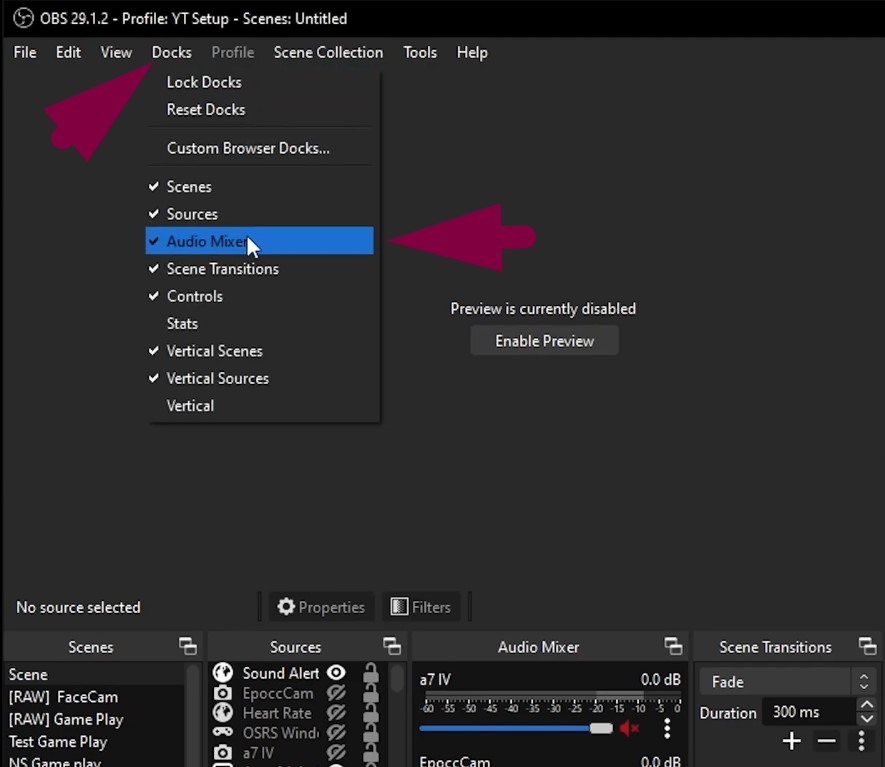885x767 pixels.
Task: Enable the Vertical dock
Action: click(x=260, y=406)
